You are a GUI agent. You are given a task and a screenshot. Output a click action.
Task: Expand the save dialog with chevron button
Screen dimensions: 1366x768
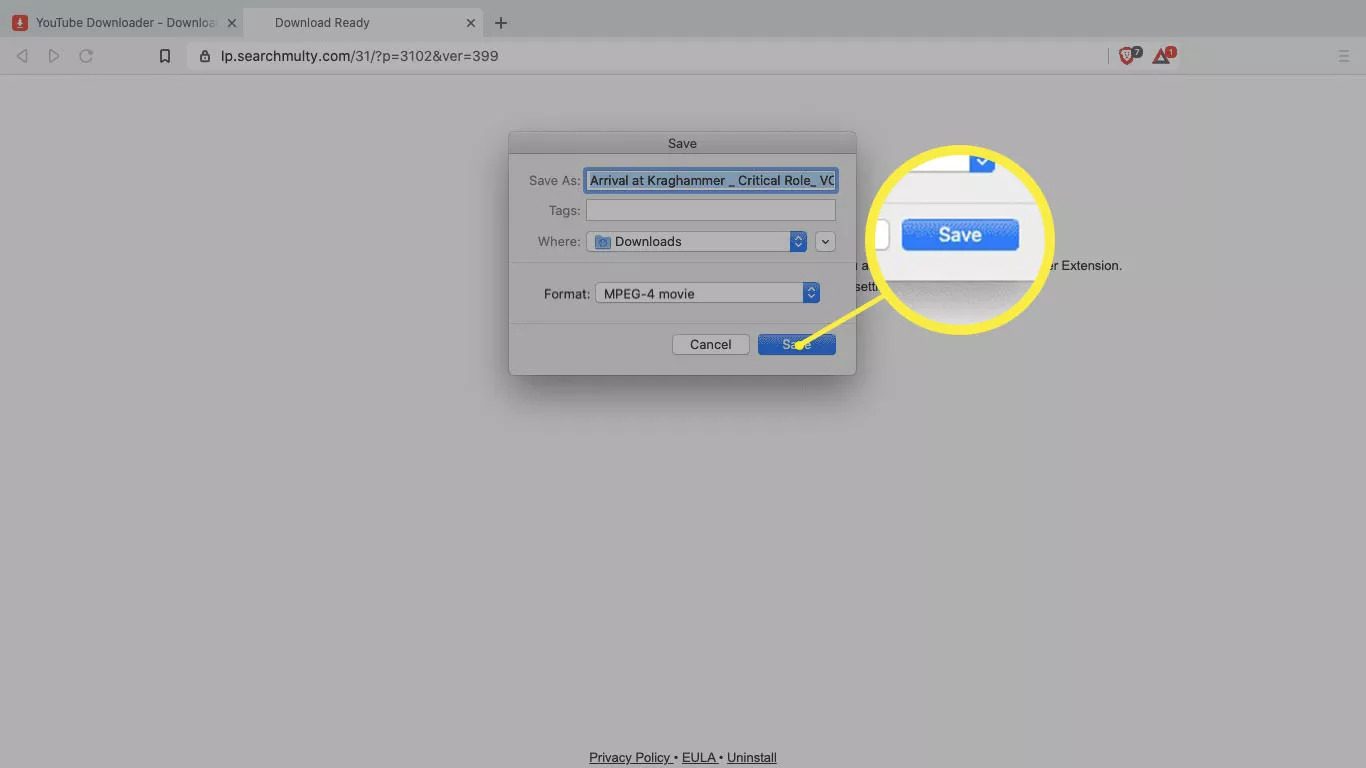pyautogui.click(x=825, y=241)
